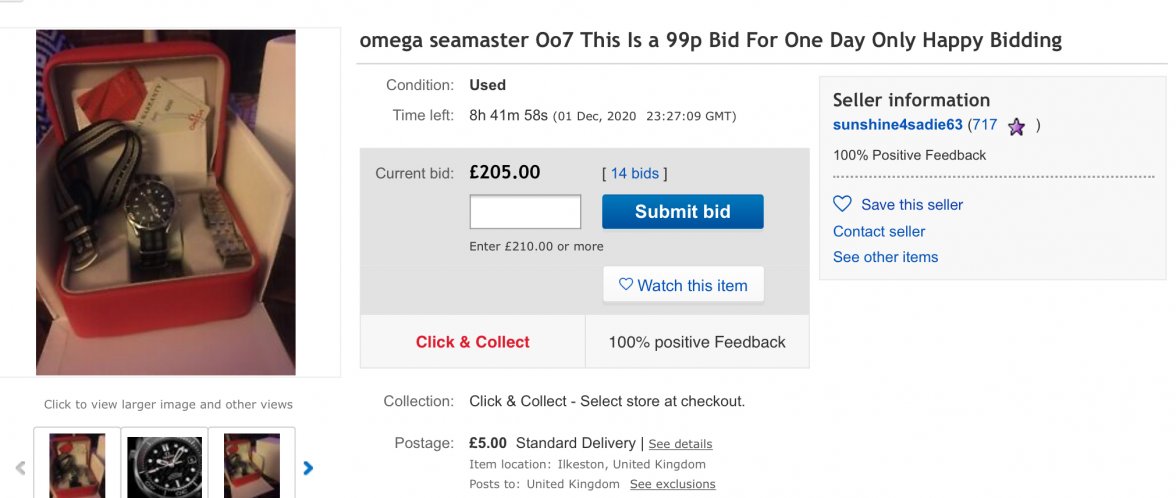Expand postage See details link
Viewport: 1176px width, 498px height.
(680, 444)
